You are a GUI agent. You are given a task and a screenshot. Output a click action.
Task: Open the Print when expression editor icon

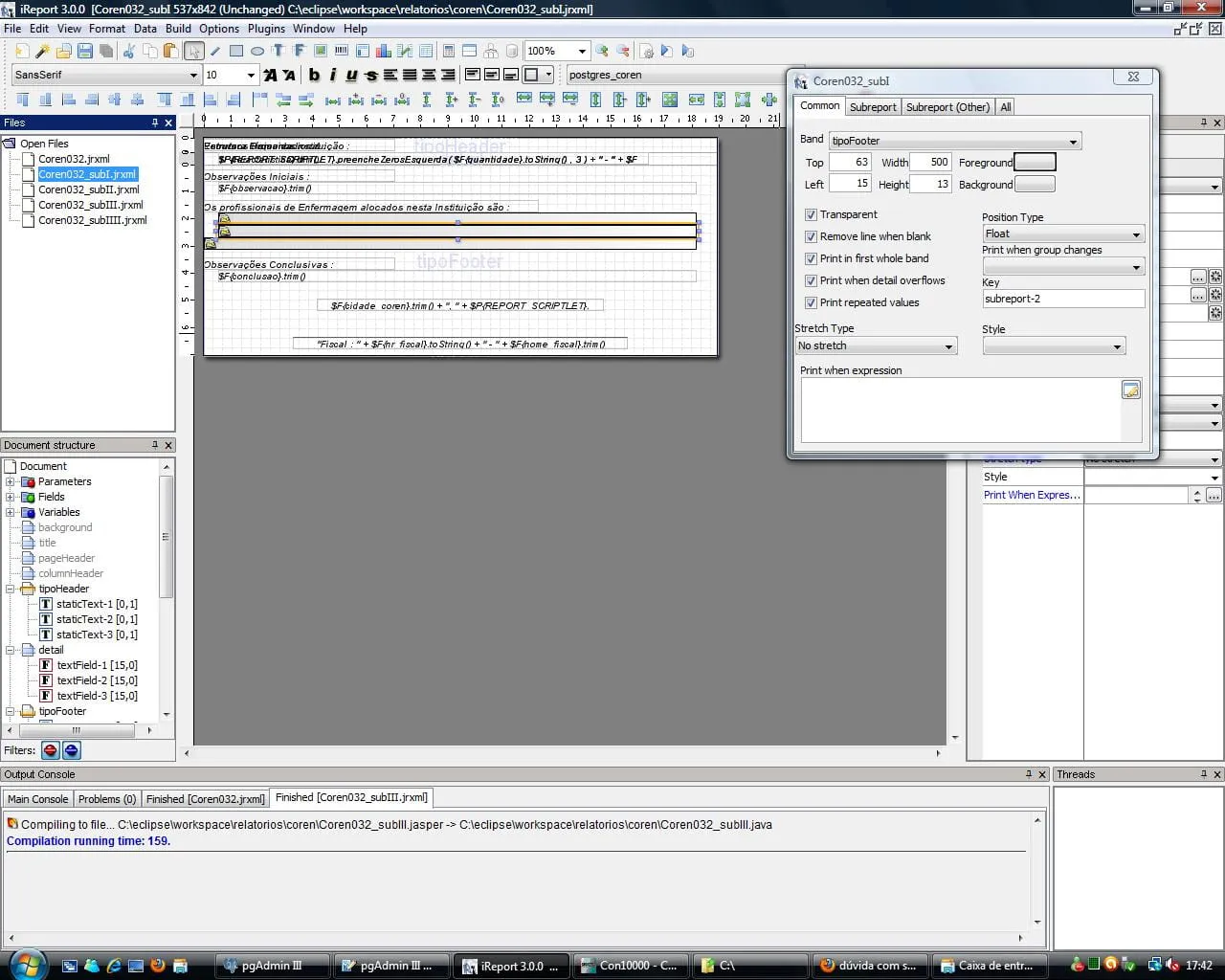click(1130, 390)
